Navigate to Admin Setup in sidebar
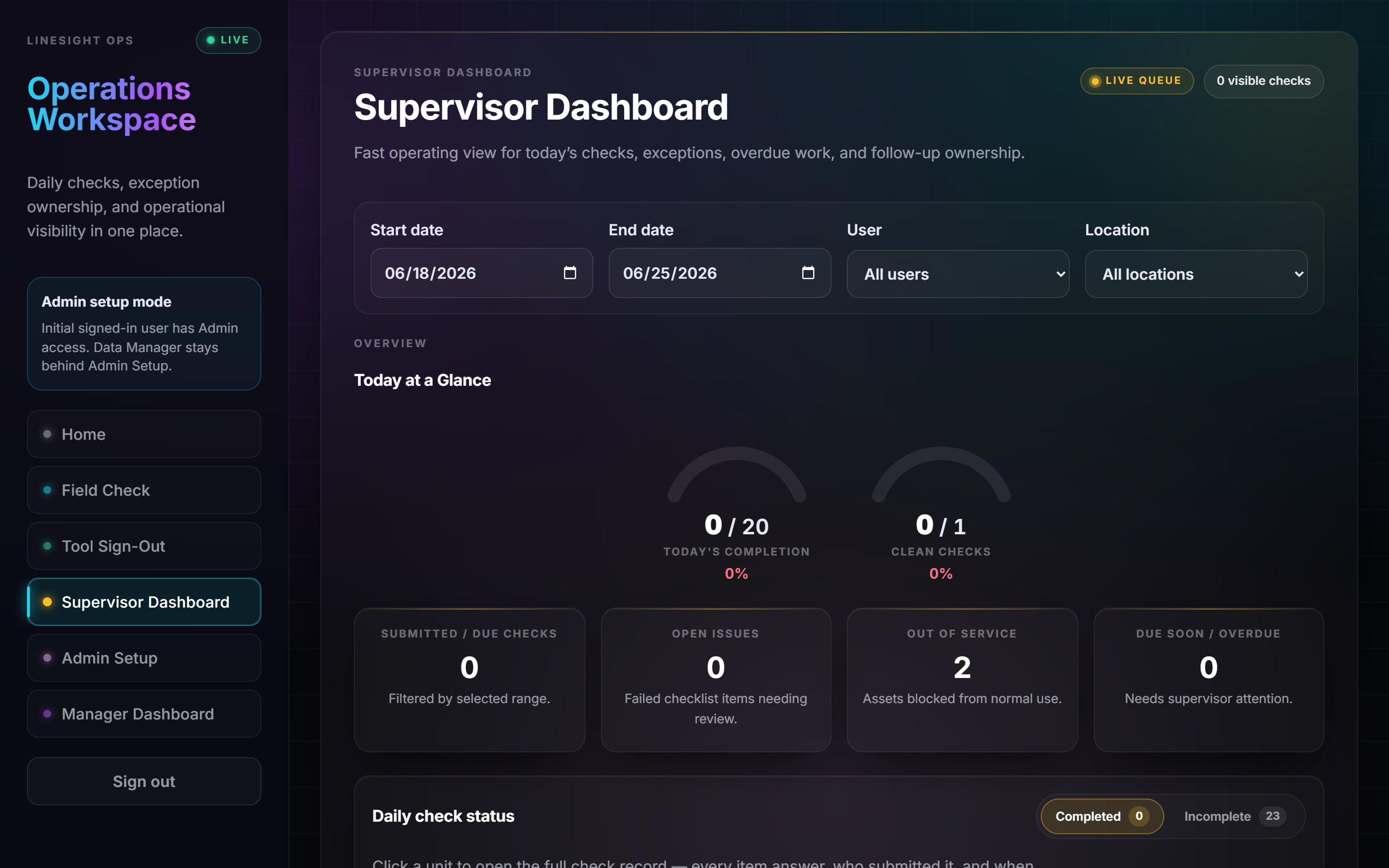Image resolution: width=1389 pixels, height=868 pixels. point(144,658)
